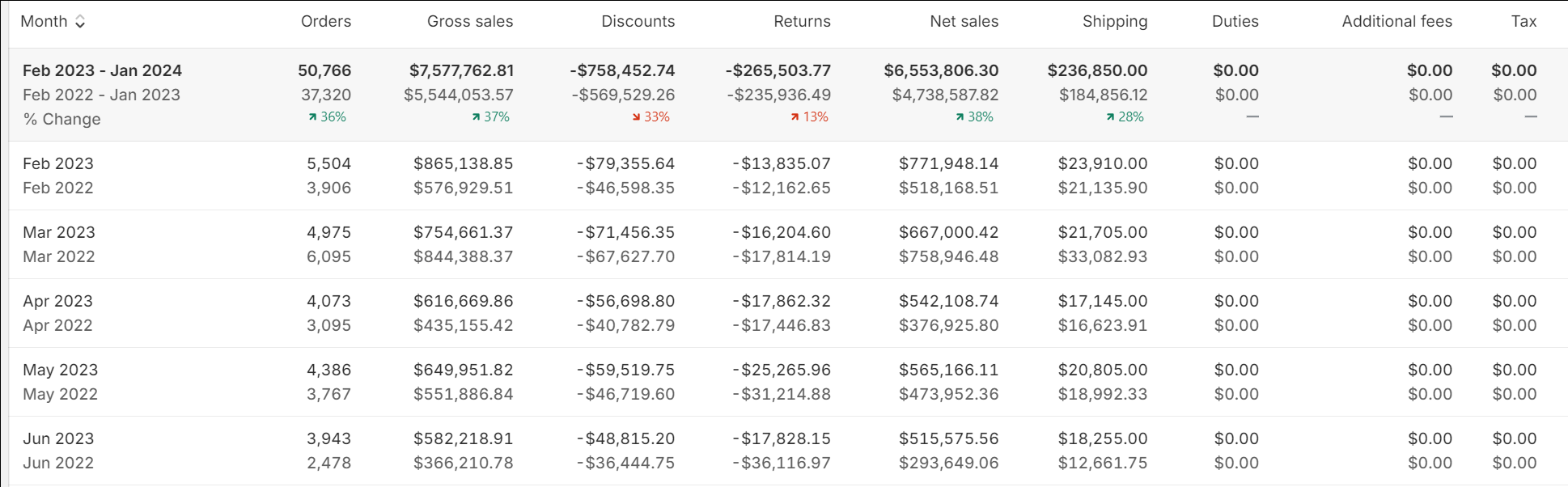Click the shipping trend arrow beside 28%

coord(1110,117)
